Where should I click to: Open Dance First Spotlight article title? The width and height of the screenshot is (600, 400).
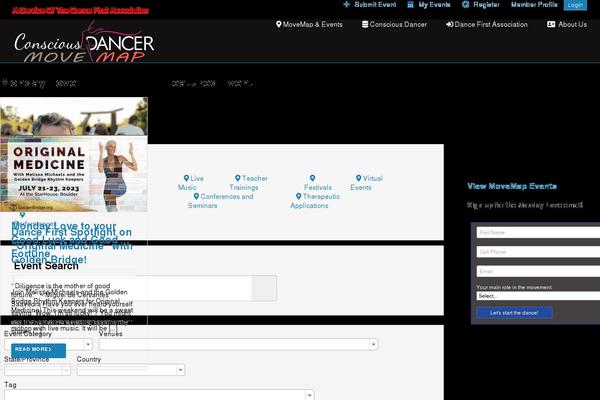[72, 246]
